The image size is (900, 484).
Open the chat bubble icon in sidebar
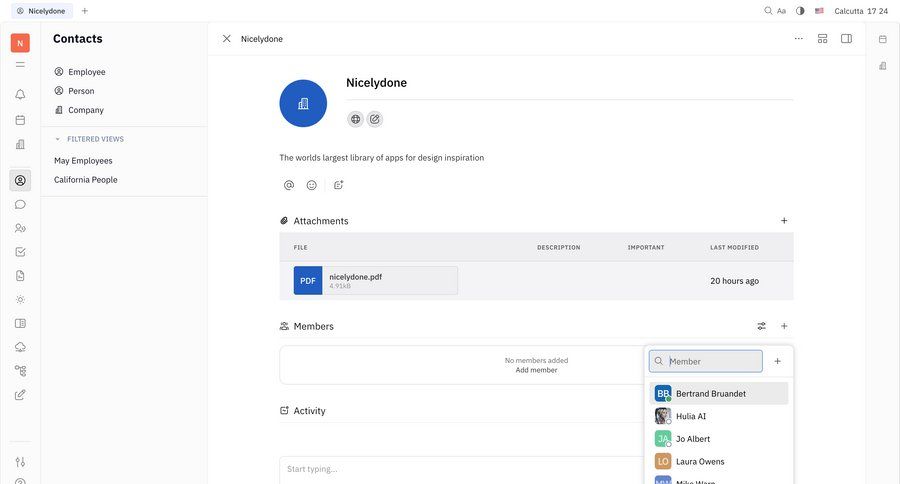point(20,204)
